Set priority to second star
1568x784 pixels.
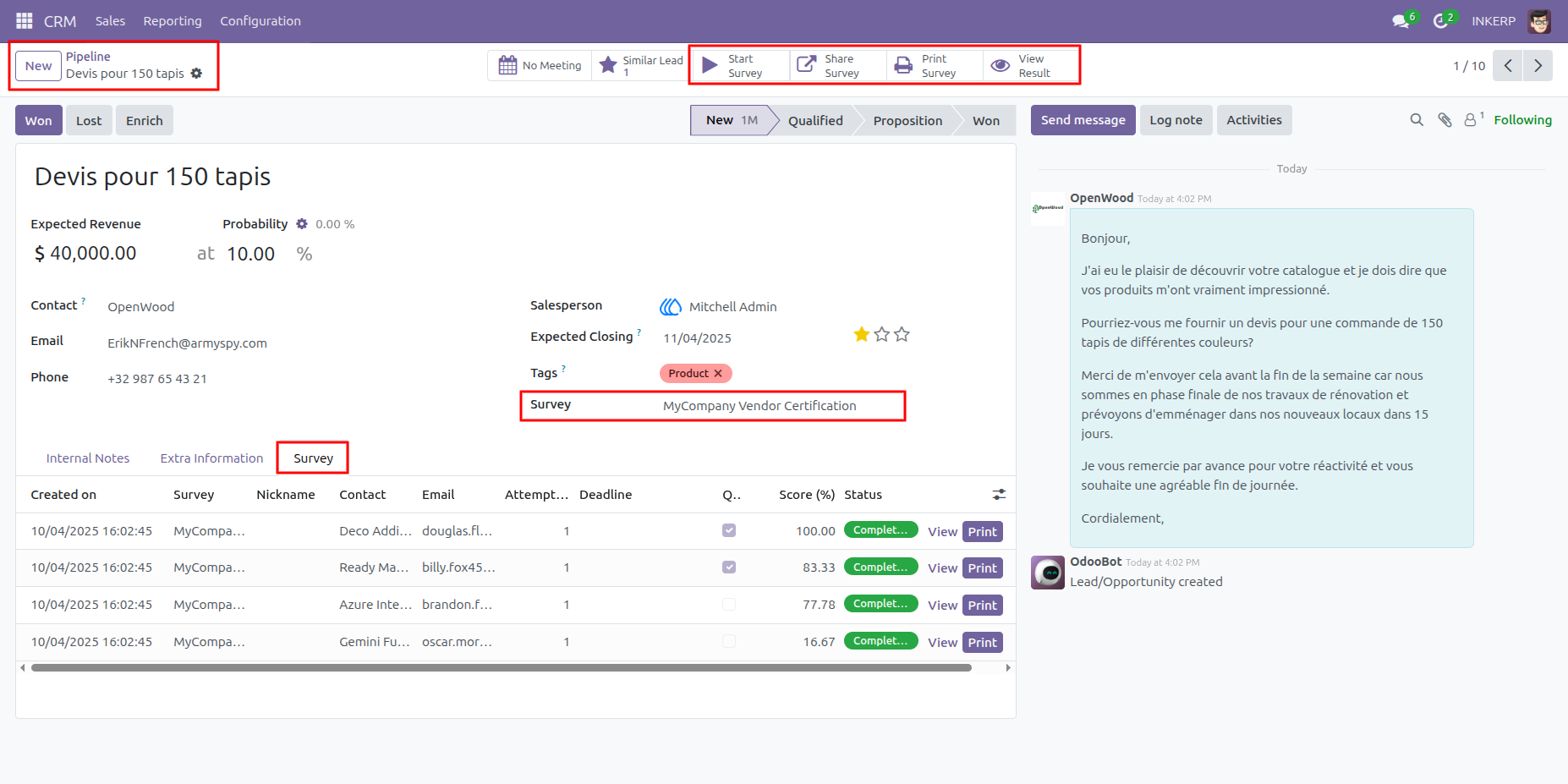click(x=882, y=334)
